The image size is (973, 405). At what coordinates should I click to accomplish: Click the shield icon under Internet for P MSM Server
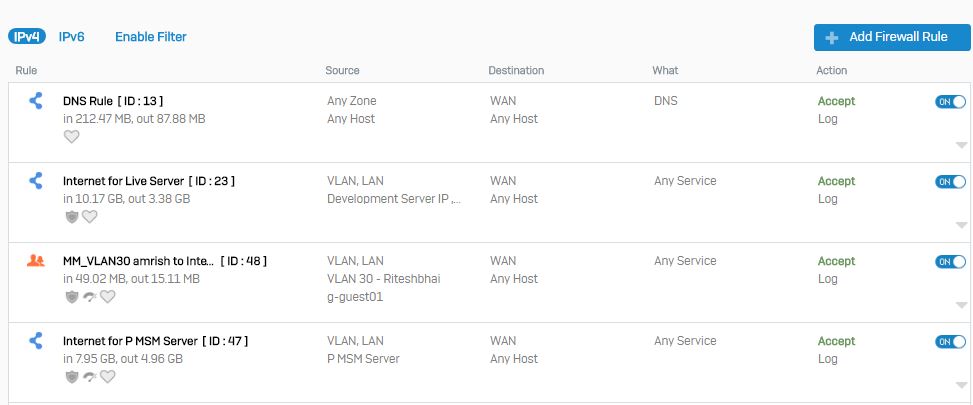pyautogui.click(x=72, y=377)
